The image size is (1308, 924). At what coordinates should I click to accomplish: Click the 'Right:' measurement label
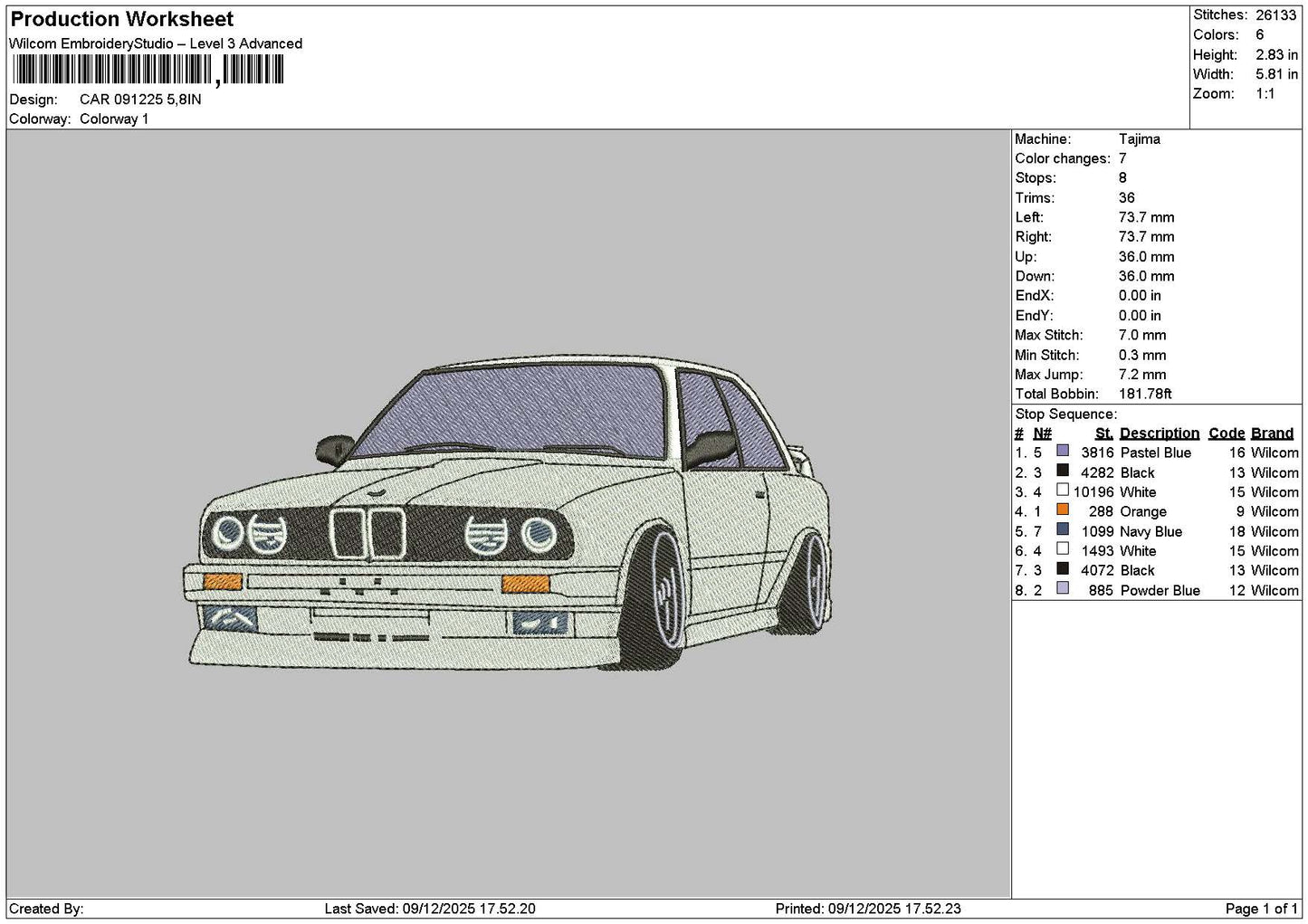point(1033,237)
